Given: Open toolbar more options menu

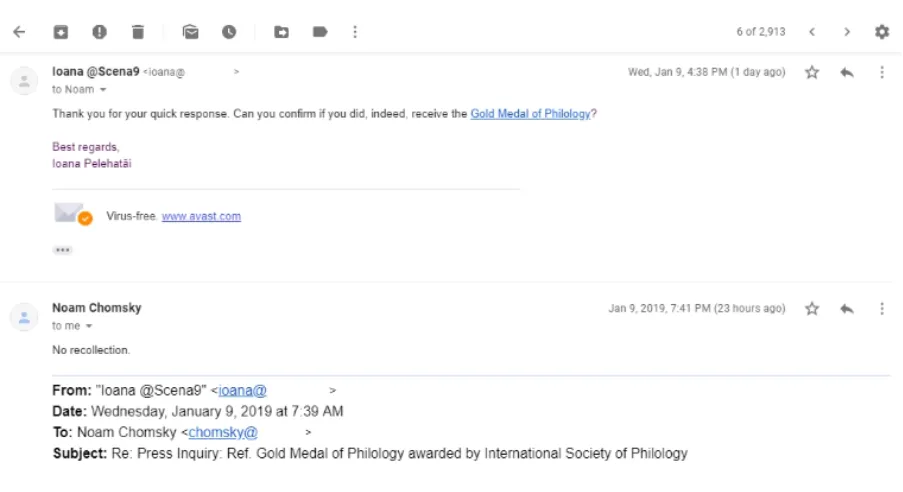Looking at the screenshot, I should click(355, 32).
